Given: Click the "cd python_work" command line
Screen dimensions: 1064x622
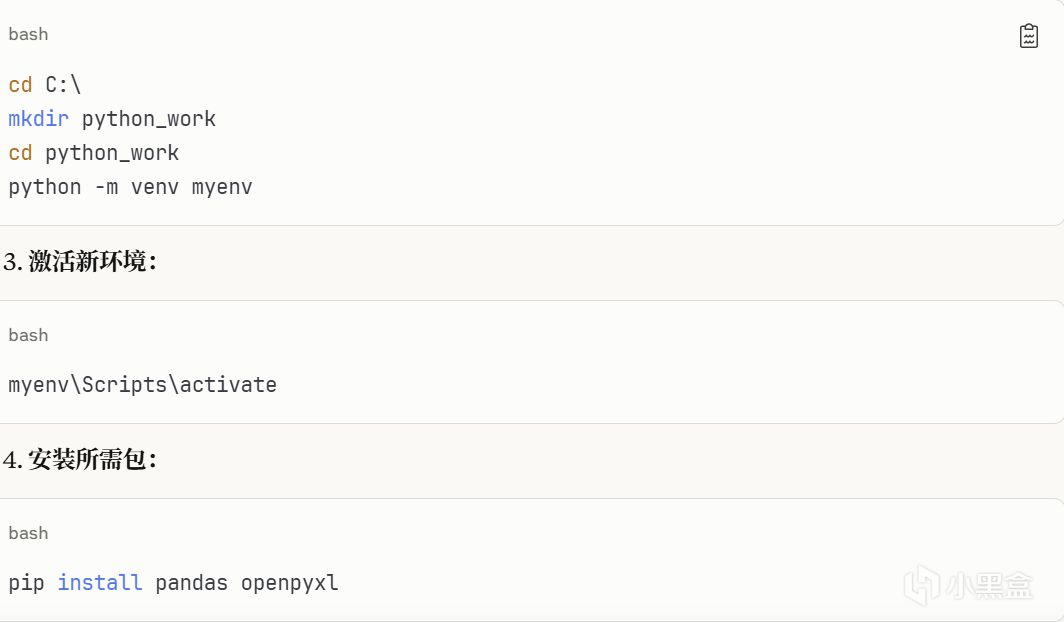Looking at the screenshot, I should point(94,153).
